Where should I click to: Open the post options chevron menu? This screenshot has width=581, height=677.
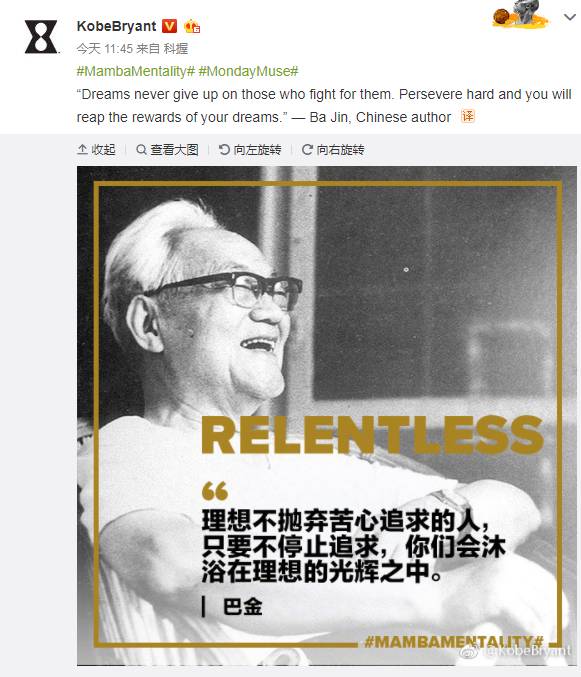click(570, 17)
